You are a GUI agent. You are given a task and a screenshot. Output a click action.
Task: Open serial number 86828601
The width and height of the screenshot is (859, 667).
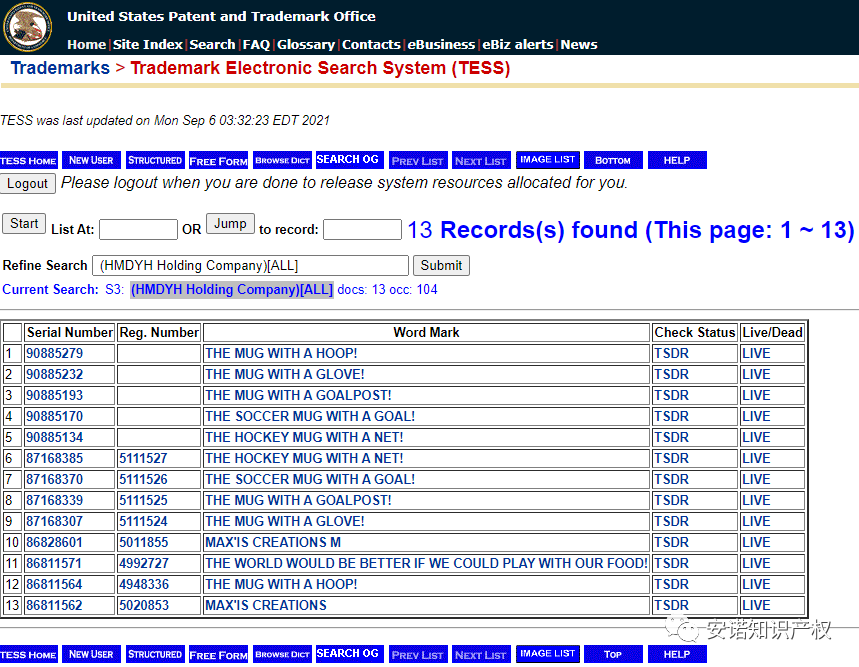(54, 543)
